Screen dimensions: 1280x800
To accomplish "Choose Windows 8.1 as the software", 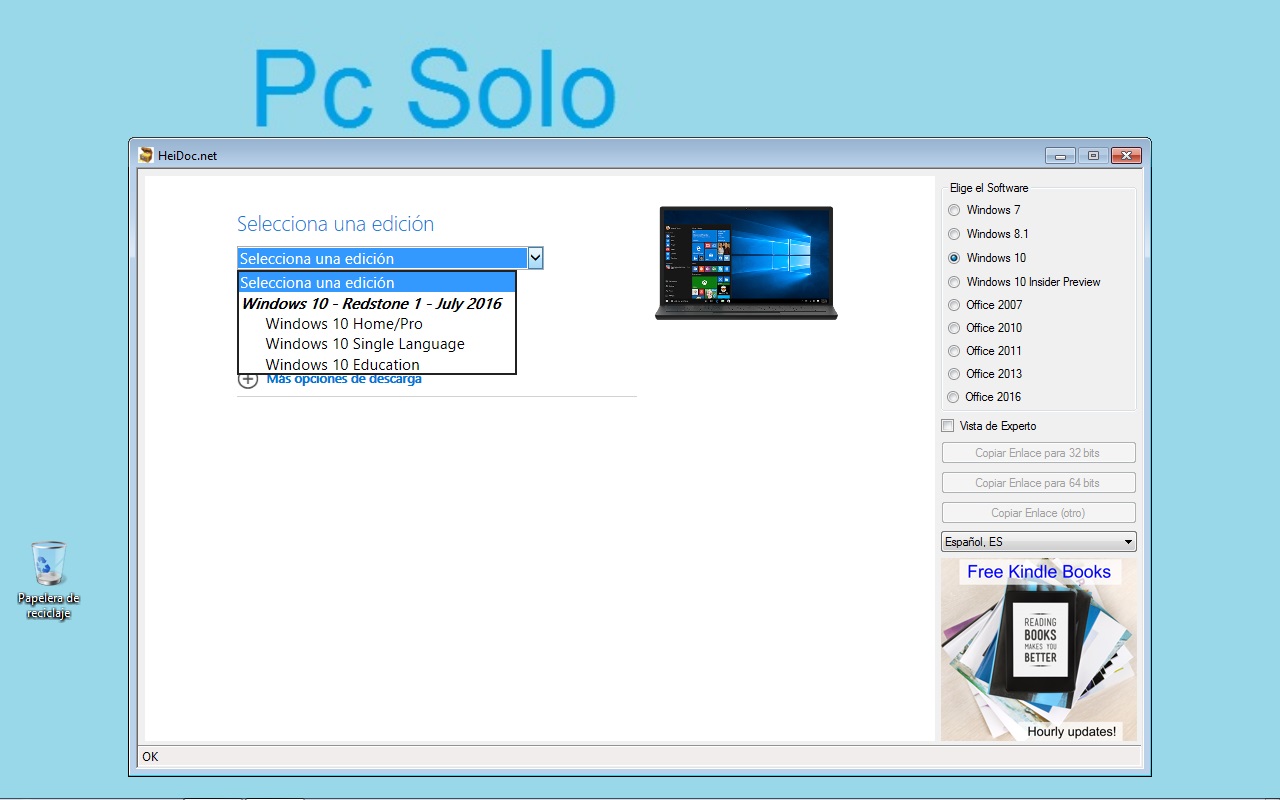I will [x=953, y=234].
